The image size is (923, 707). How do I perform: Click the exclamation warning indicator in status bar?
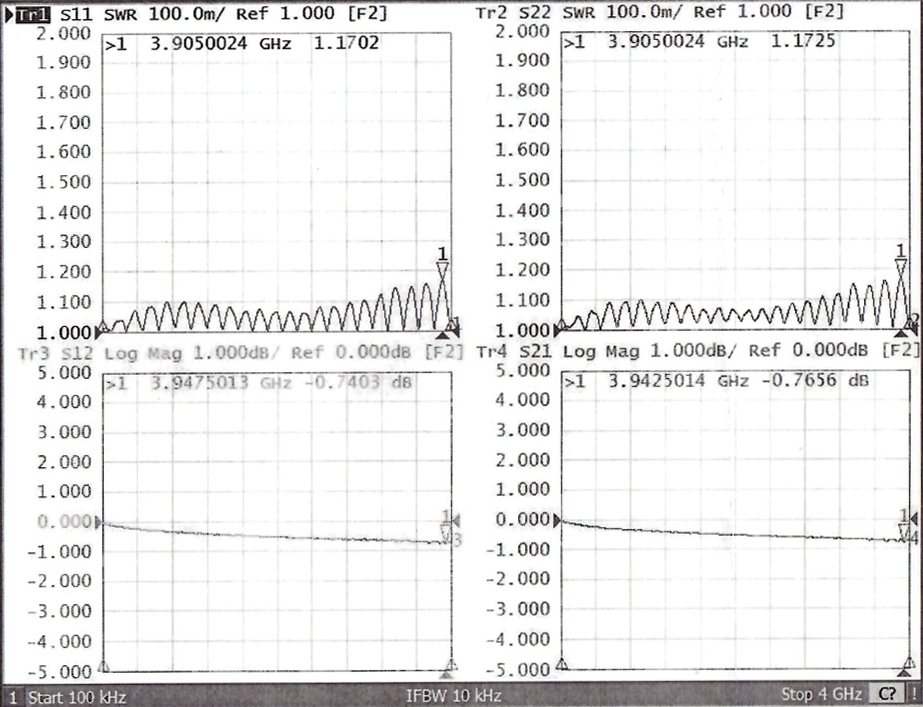913,694
